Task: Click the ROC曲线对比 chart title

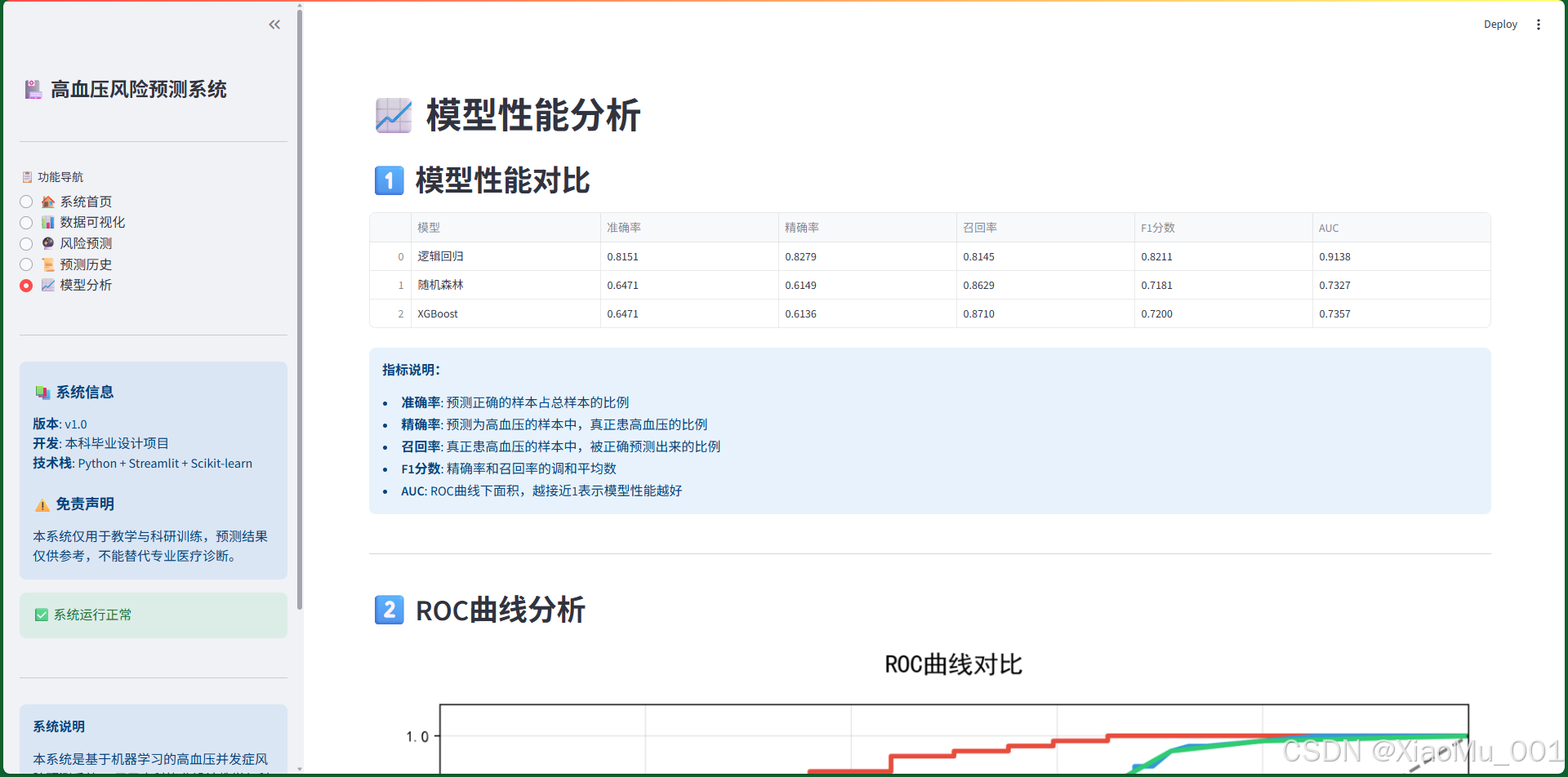Action: 953,664
